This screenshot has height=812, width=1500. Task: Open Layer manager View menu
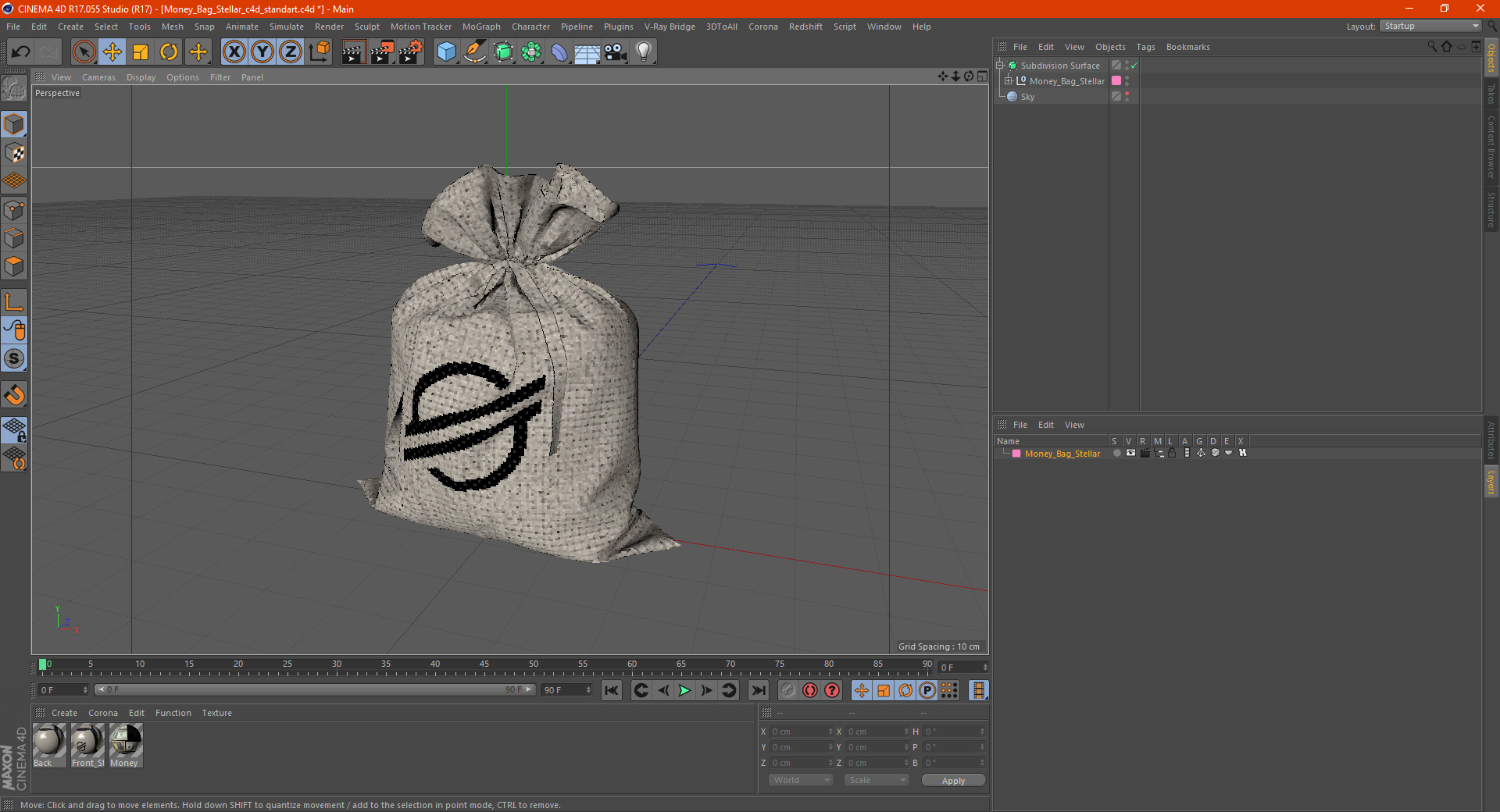point(1074,425)
